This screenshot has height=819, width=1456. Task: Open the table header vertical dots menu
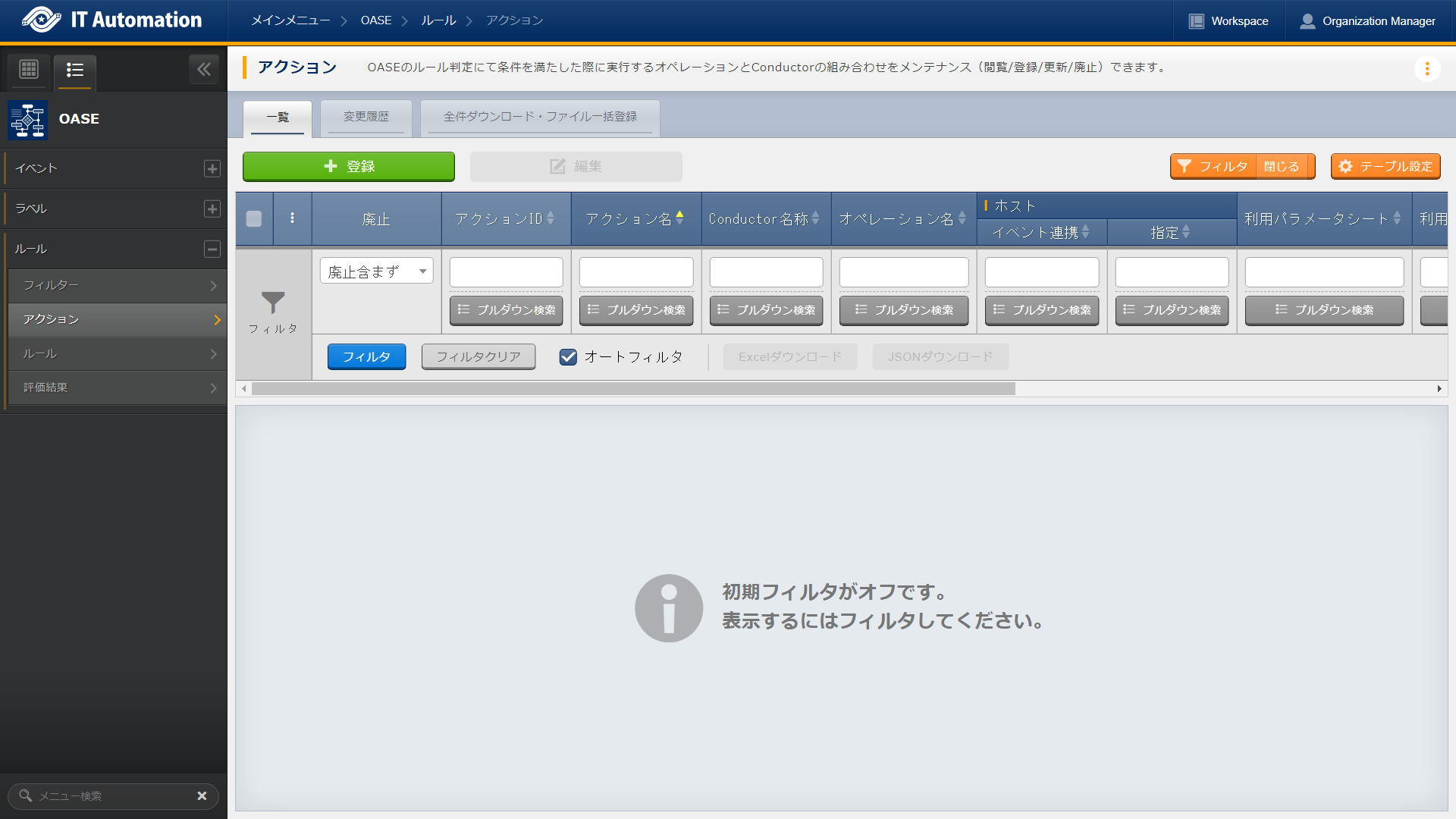click(x=292, y=218)
